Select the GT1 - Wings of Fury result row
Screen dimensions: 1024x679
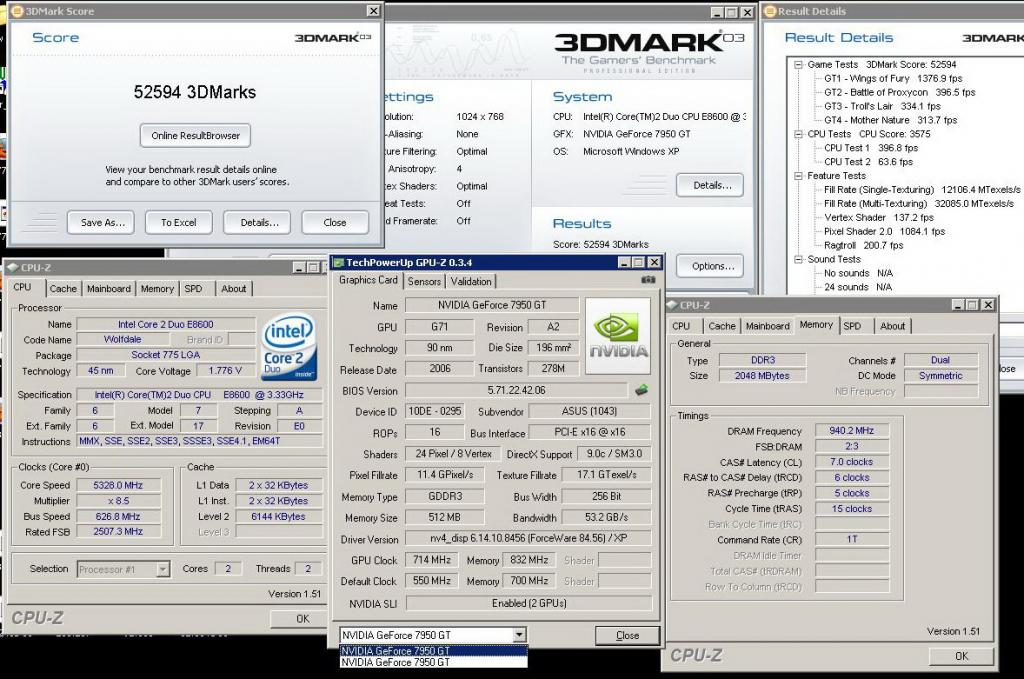[x=893, y=78]
